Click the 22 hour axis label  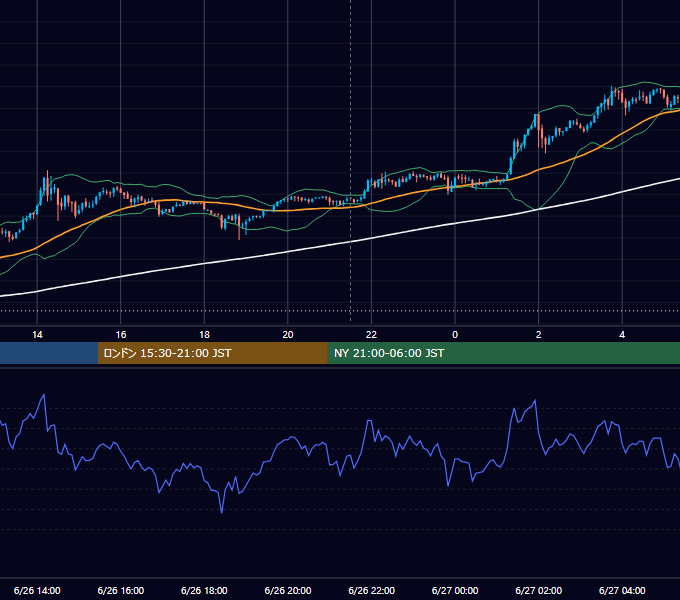371,335
